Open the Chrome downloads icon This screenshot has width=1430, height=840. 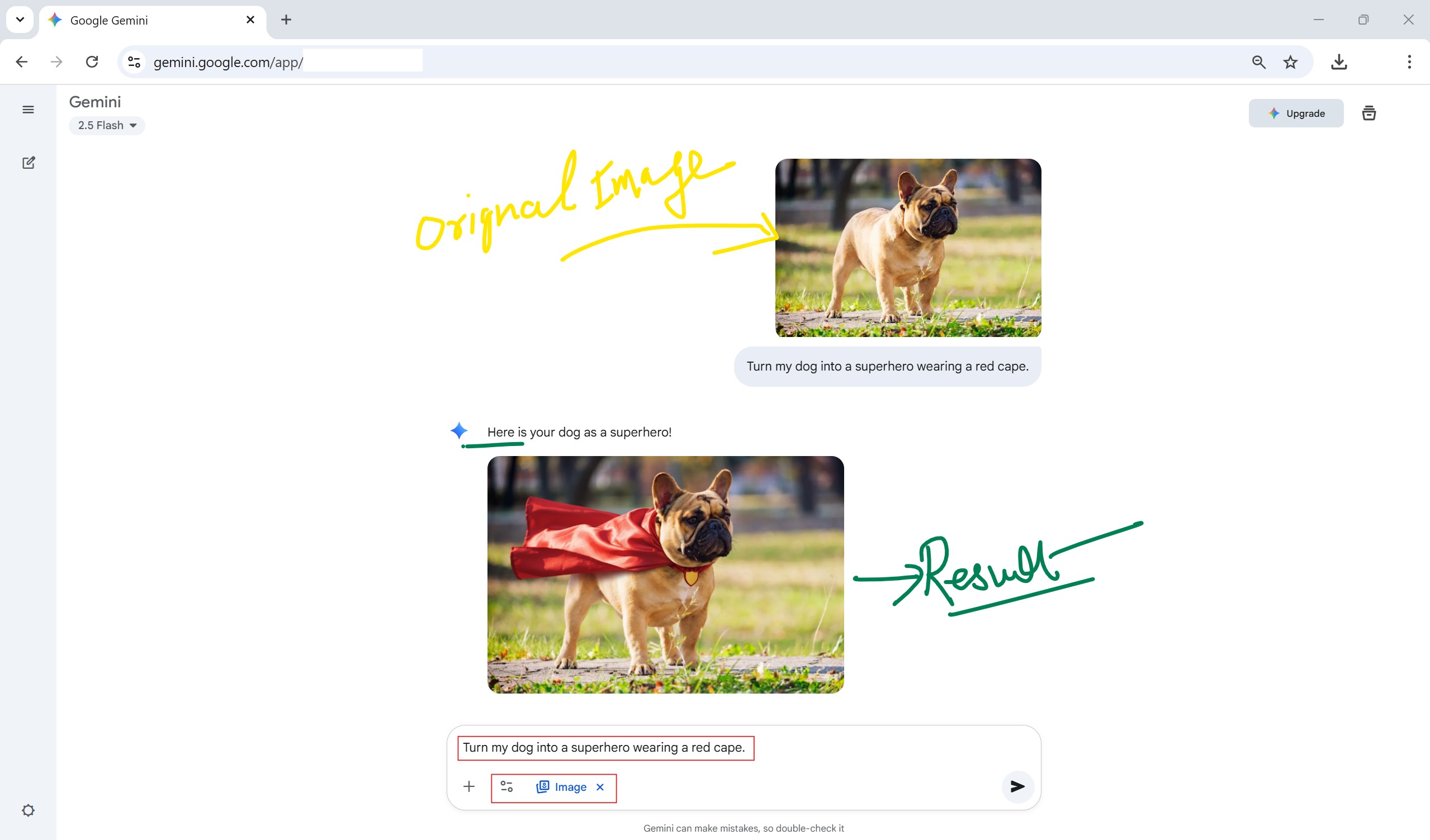coord(1339,62)
